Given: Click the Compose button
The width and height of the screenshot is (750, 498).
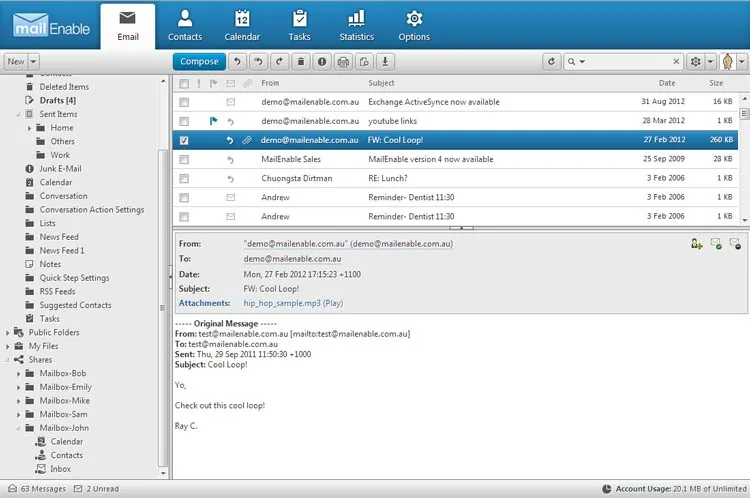Looking at the screenshot, I should 199,62.
